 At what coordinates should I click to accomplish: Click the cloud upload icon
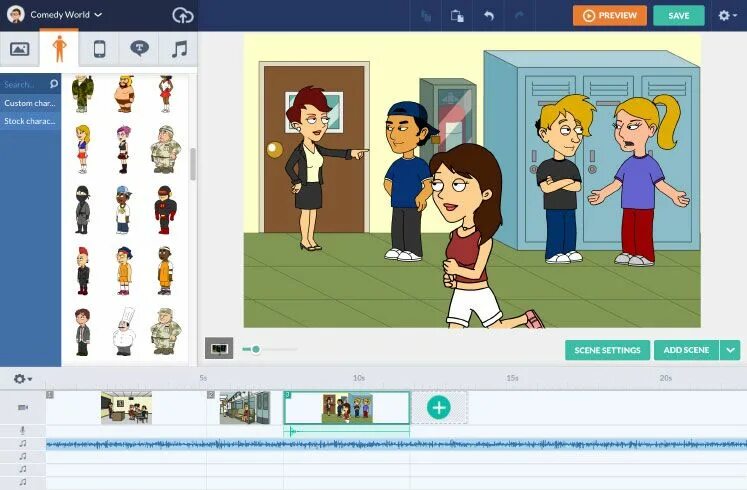(x=182, y=15)
